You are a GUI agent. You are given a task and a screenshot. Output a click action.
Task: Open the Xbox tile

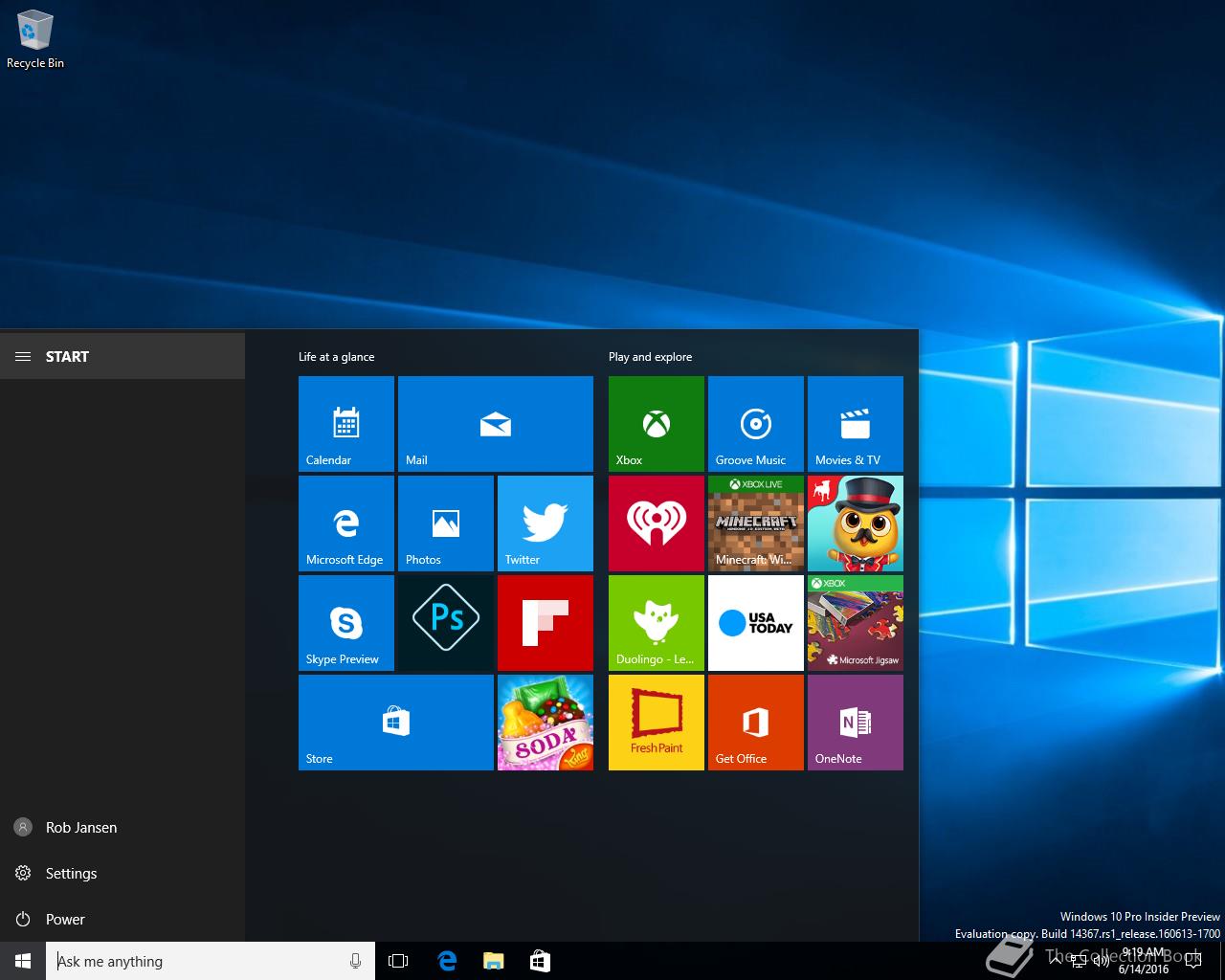click(x=657, y=424)
